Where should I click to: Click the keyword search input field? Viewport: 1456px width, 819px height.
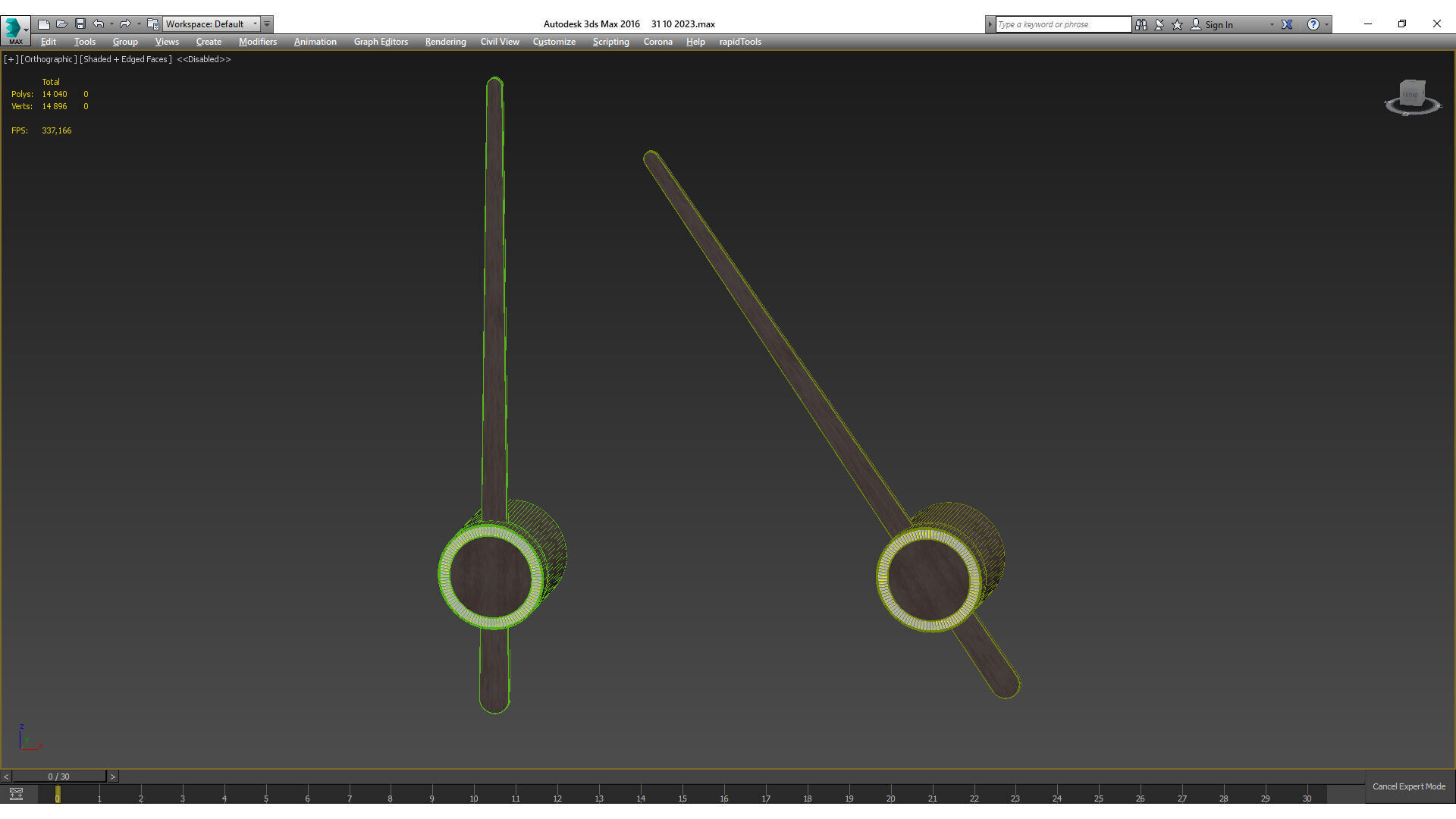pyautogui.click(x=1062, y=24)
